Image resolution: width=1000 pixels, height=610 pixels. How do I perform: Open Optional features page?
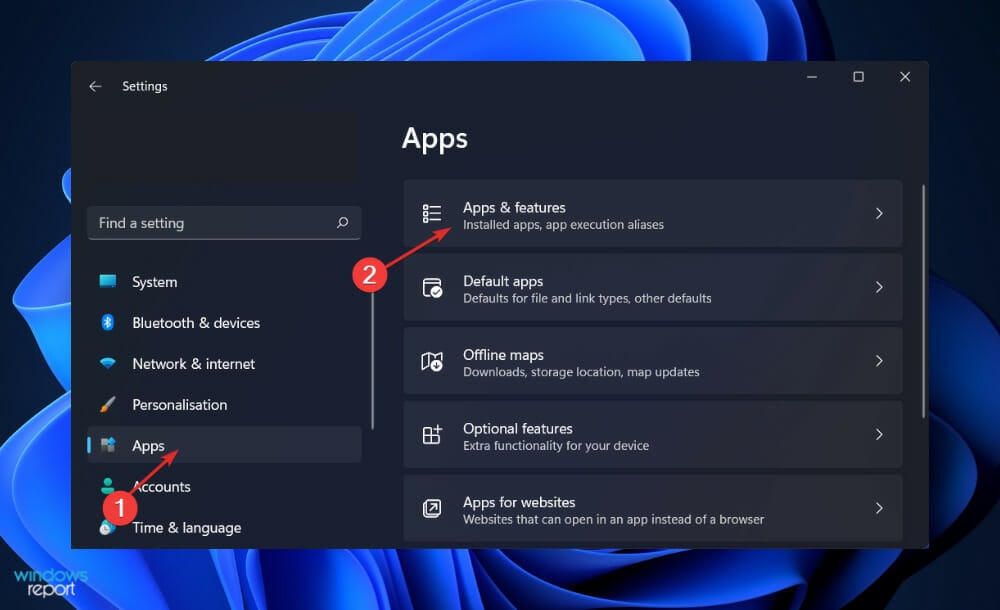pos(652,435)
